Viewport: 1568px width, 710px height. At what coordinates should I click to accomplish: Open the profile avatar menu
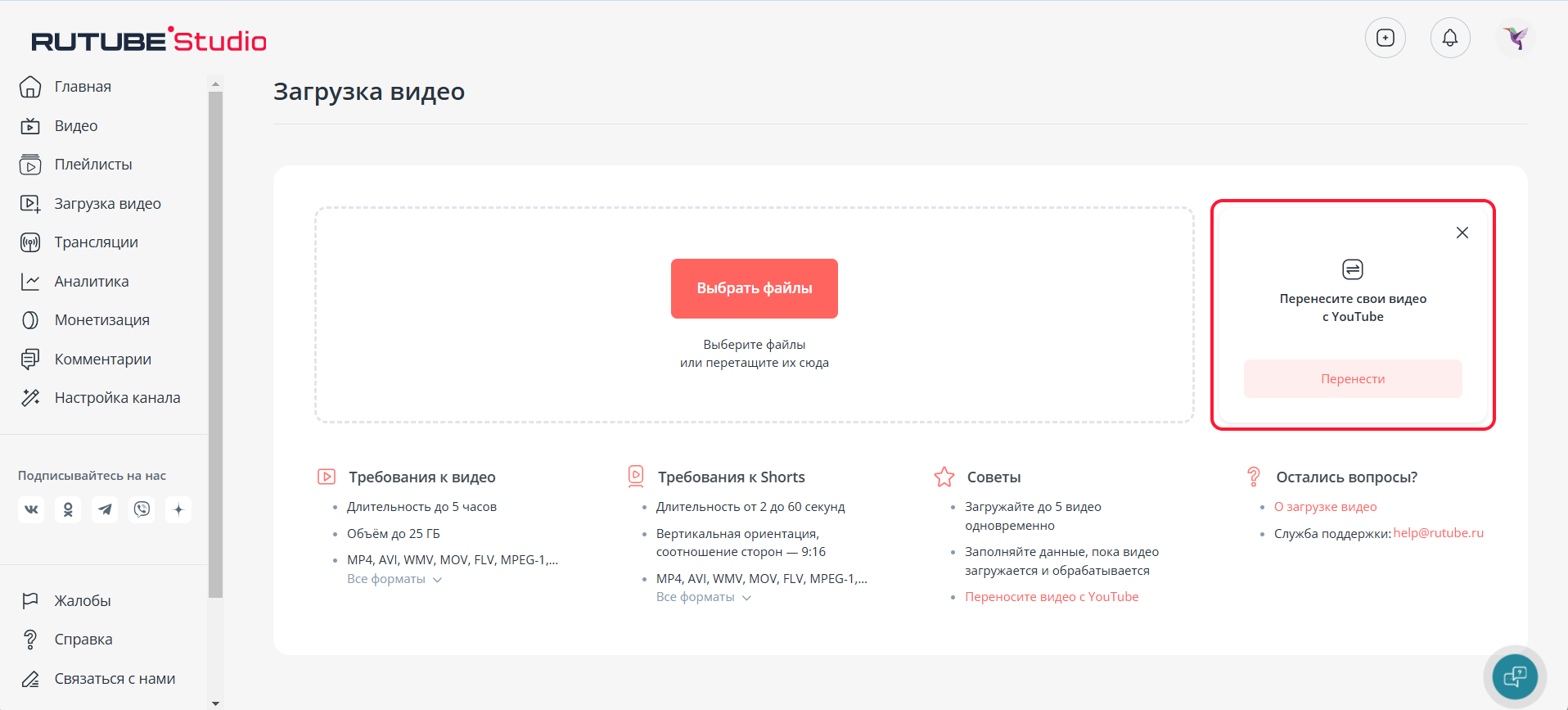click(1516, 38)
